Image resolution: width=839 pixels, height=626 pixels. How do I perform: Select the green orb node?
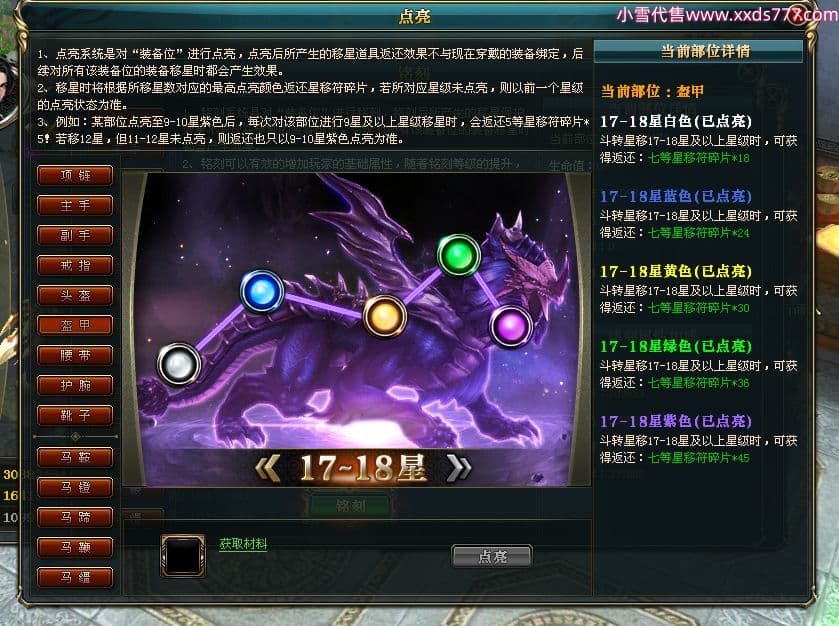(x=459, y=255)
